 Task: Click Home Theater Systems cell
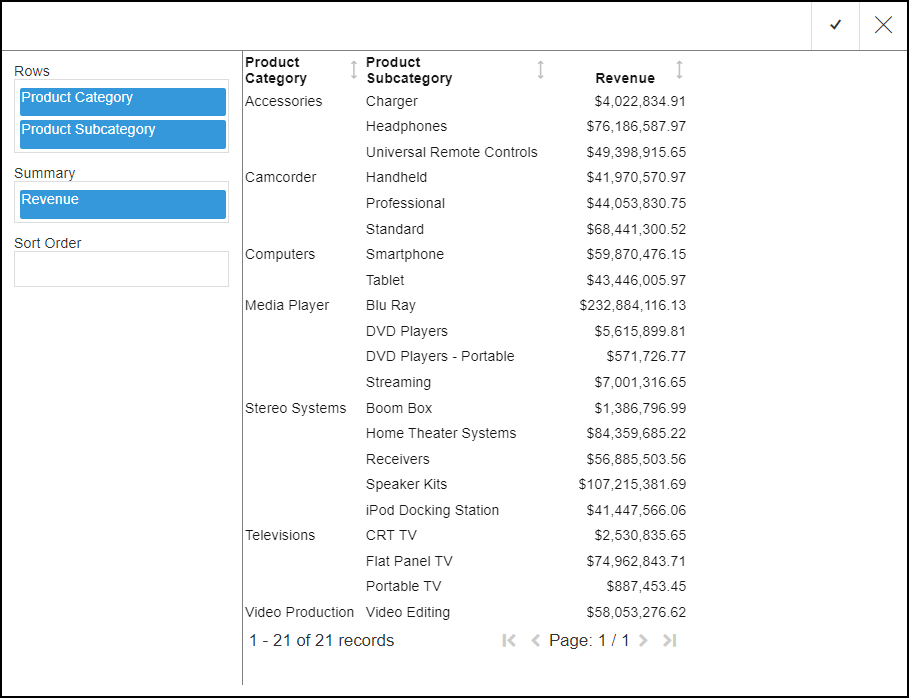[441, 434]
